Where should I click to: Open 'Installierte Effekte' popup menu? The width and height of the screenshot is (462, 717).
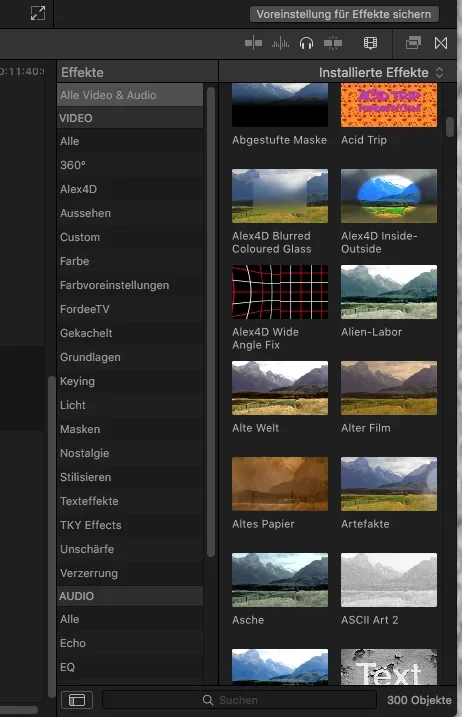tap(381, 72)
